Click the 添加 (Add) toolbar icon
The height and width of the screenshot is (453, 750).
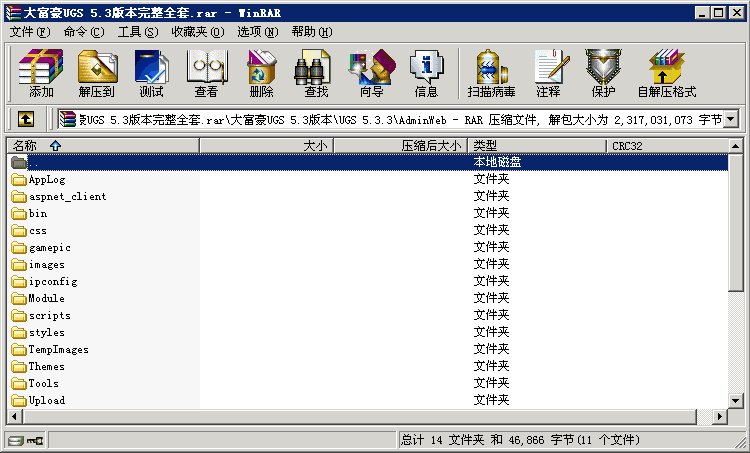click(41, 74)
